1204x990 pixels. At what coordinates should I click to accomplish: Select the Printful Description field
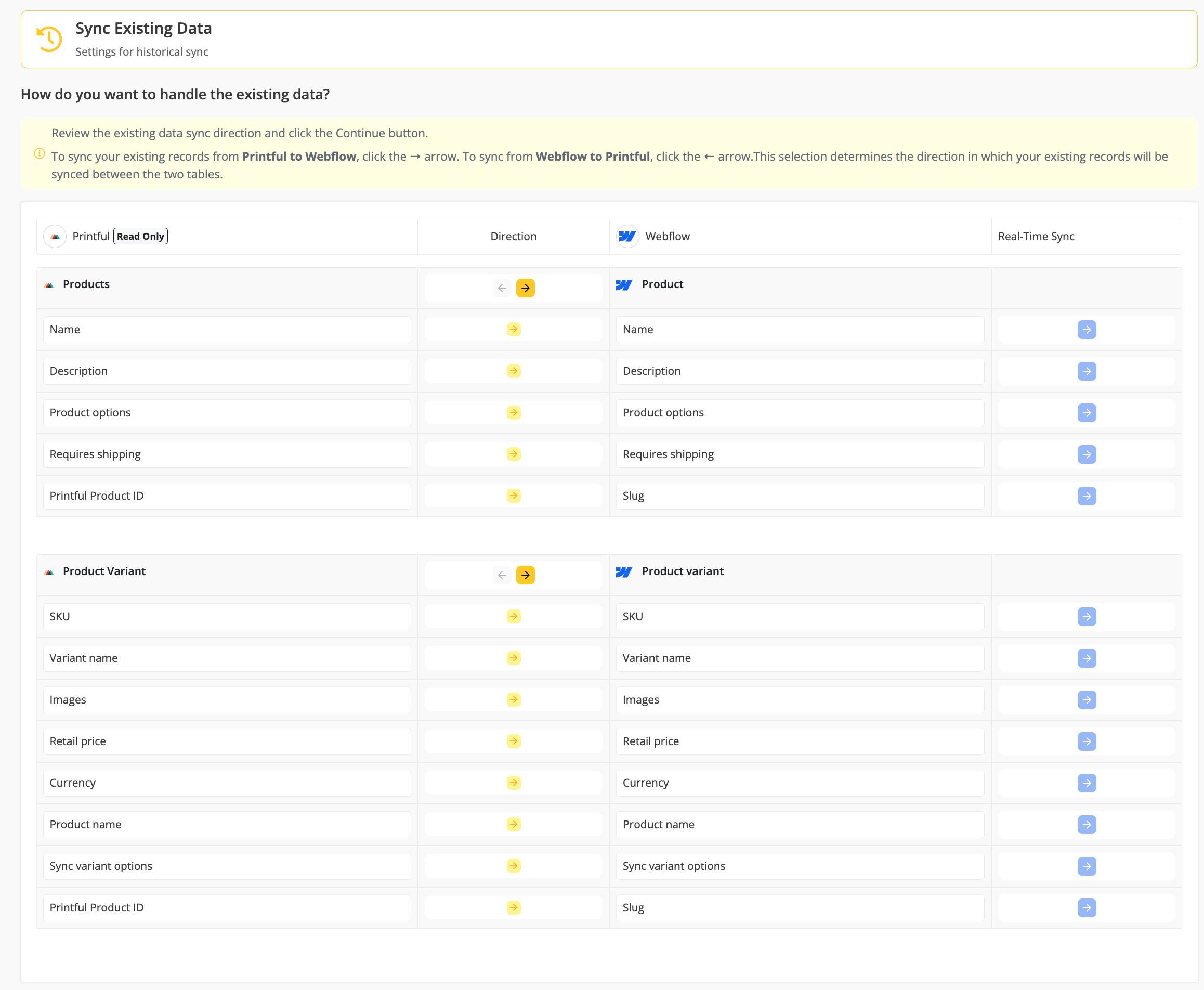point(227,371)
